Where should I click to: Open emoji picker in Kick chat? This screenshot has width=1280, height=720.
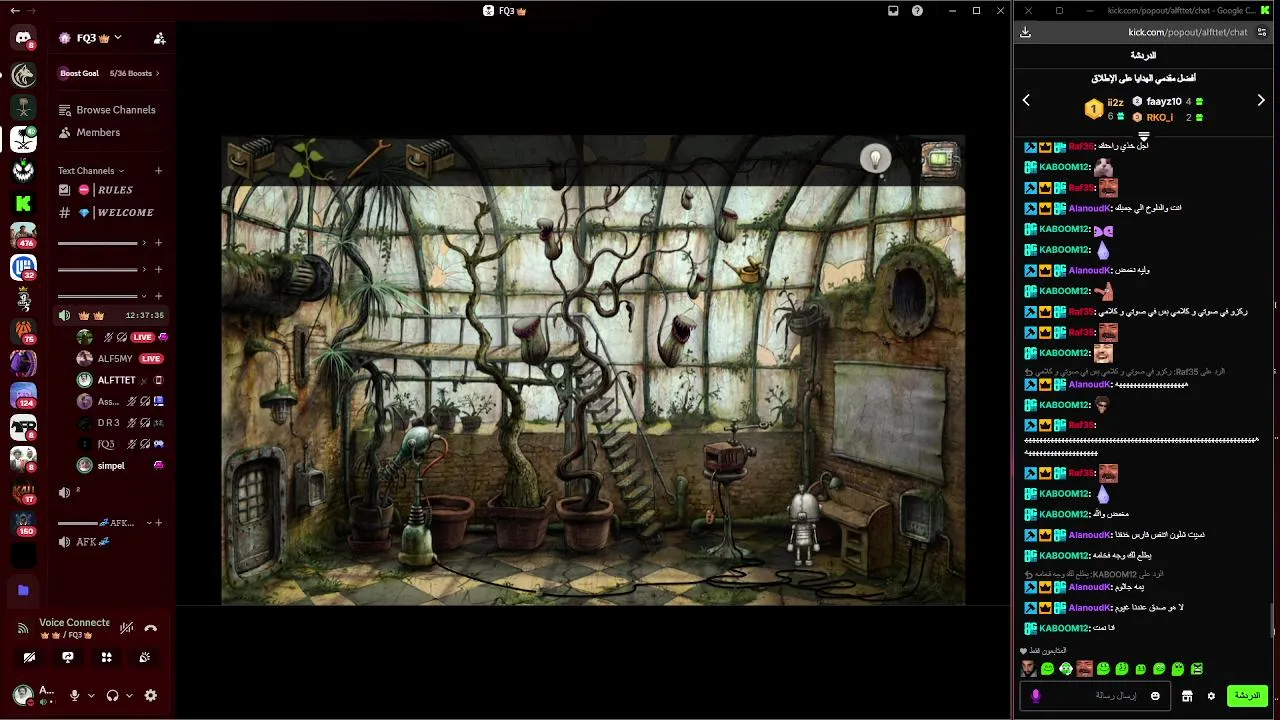1155,696
